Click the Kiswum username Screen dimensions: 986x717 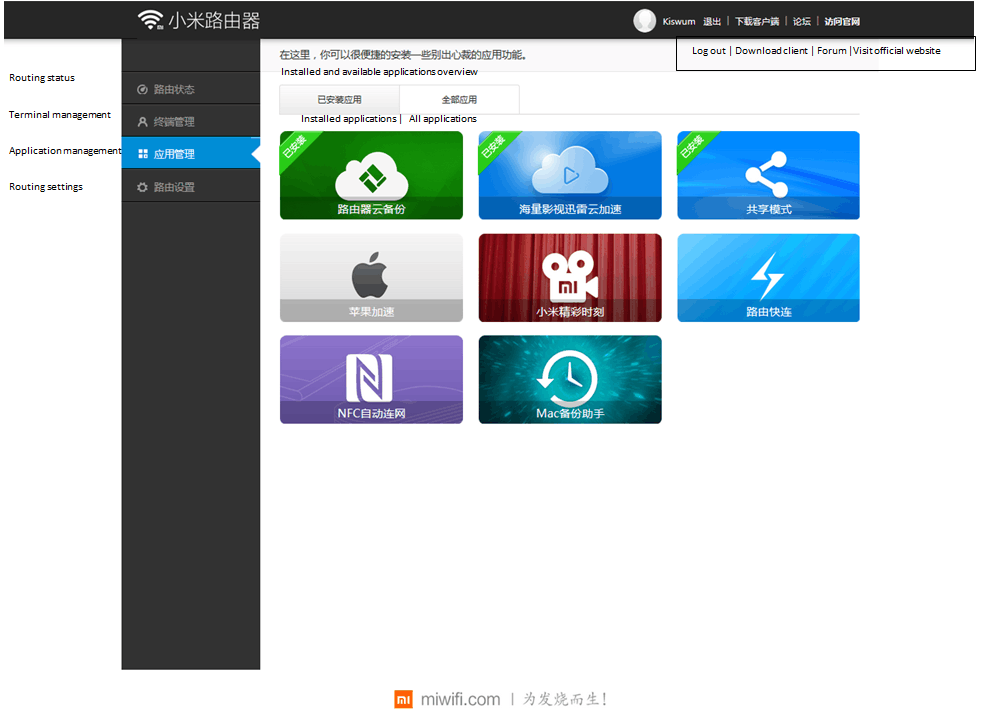click(679, 21)
